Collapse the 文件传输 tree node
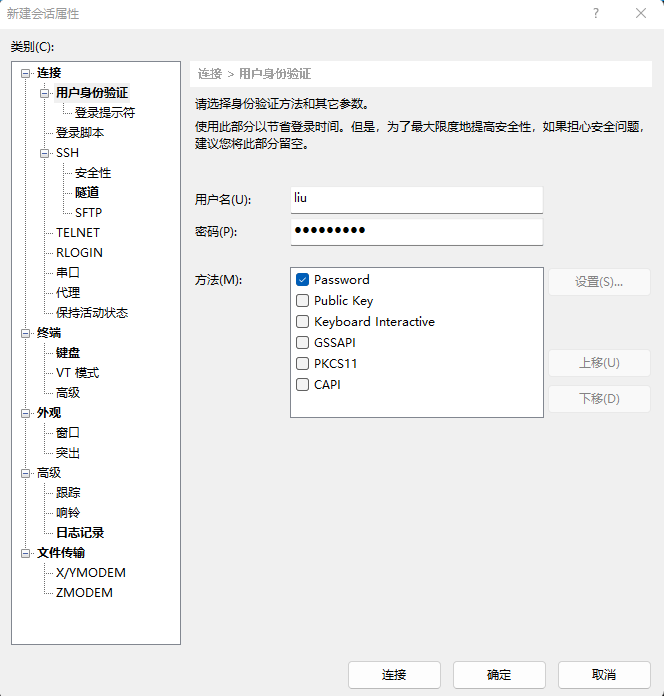664x696 pixels. coord(25,553)
